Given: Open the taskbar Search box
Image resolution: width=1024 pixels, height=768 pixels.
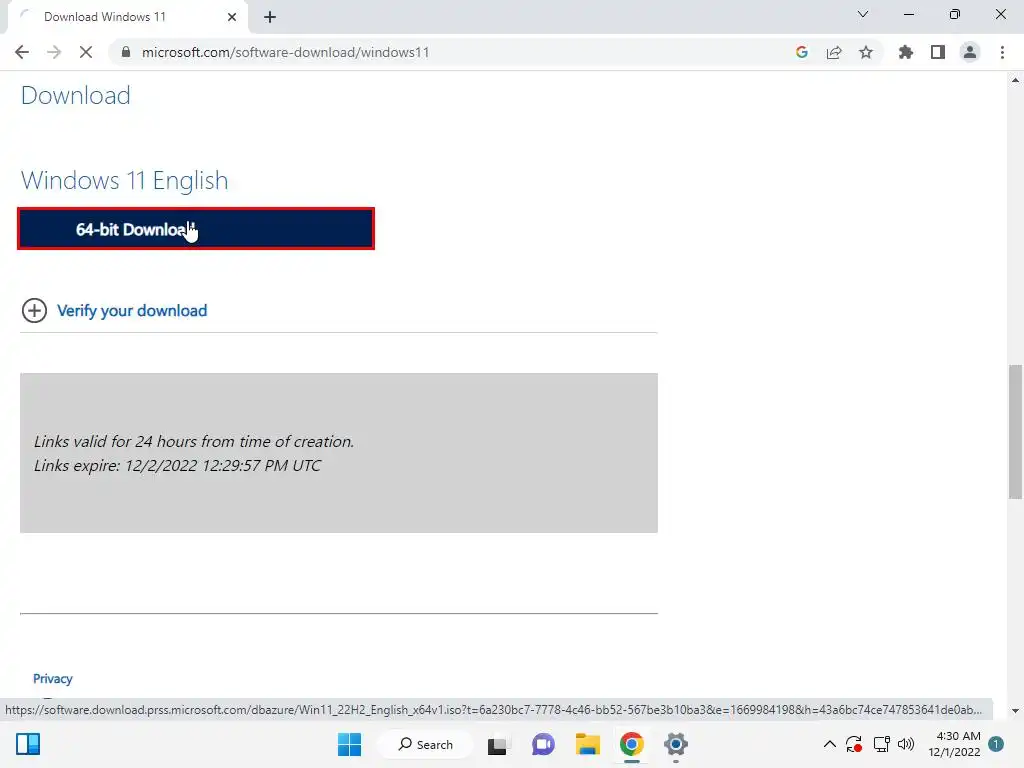Looking at the screenshot, I should [426, 744].
